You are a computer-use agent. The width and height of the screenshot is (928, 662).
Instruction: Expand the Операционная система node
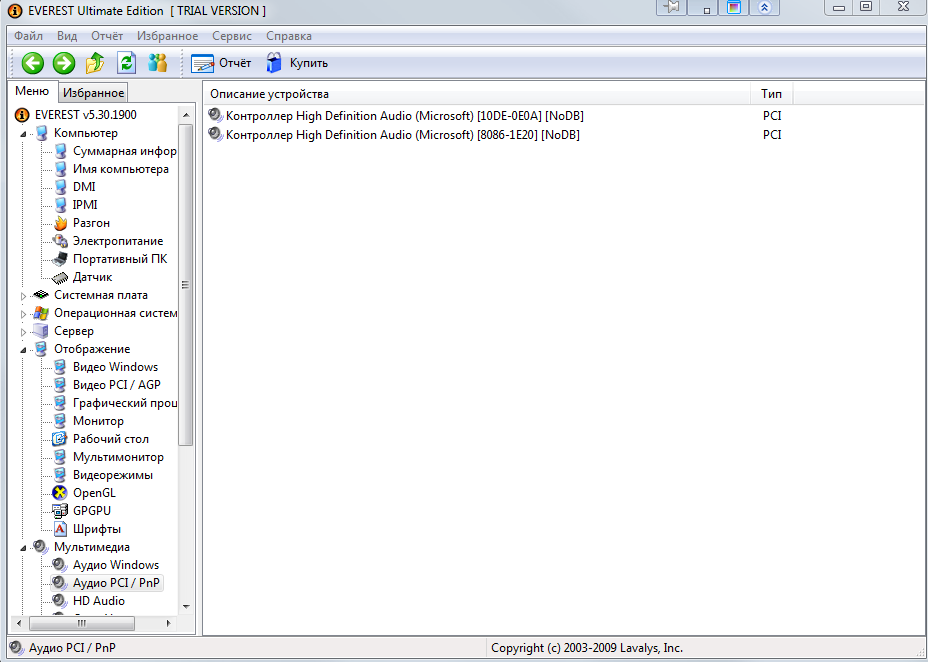(x=23, y=314)
